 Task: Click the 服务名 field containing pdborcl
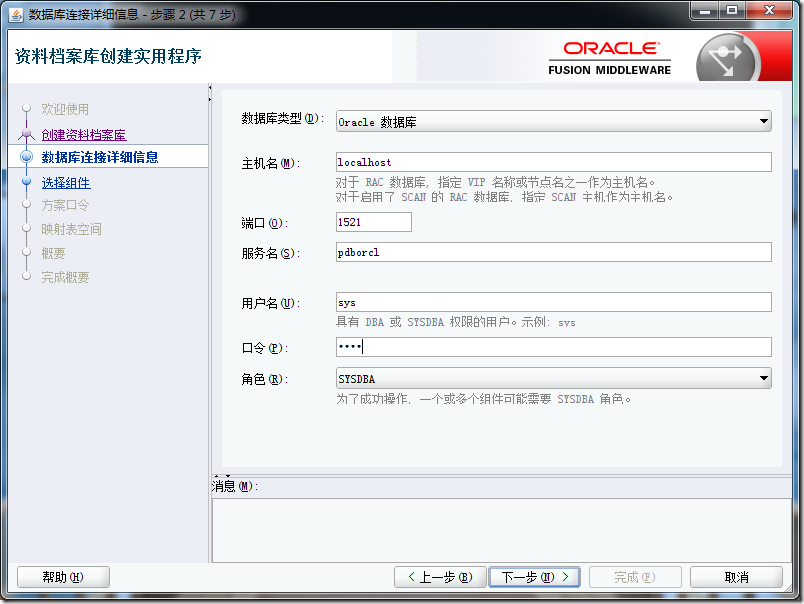(554, 252)
